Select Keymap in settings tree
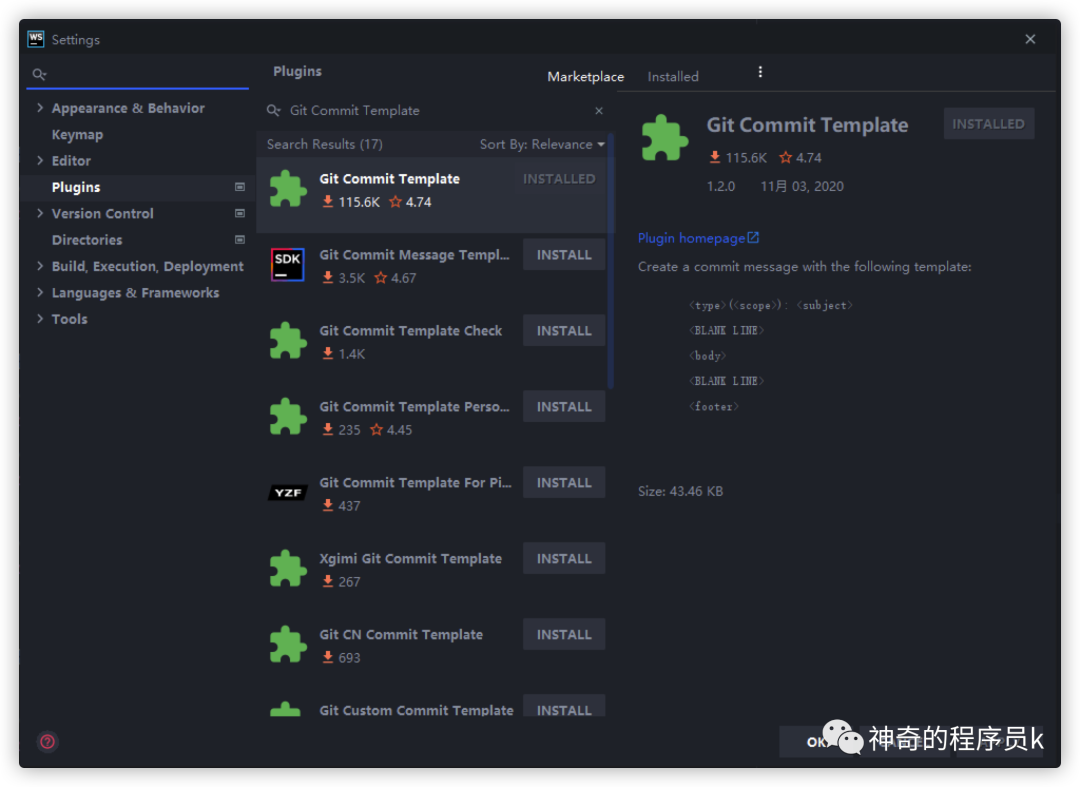This screenshot has width=1080, height=787. 77,134
